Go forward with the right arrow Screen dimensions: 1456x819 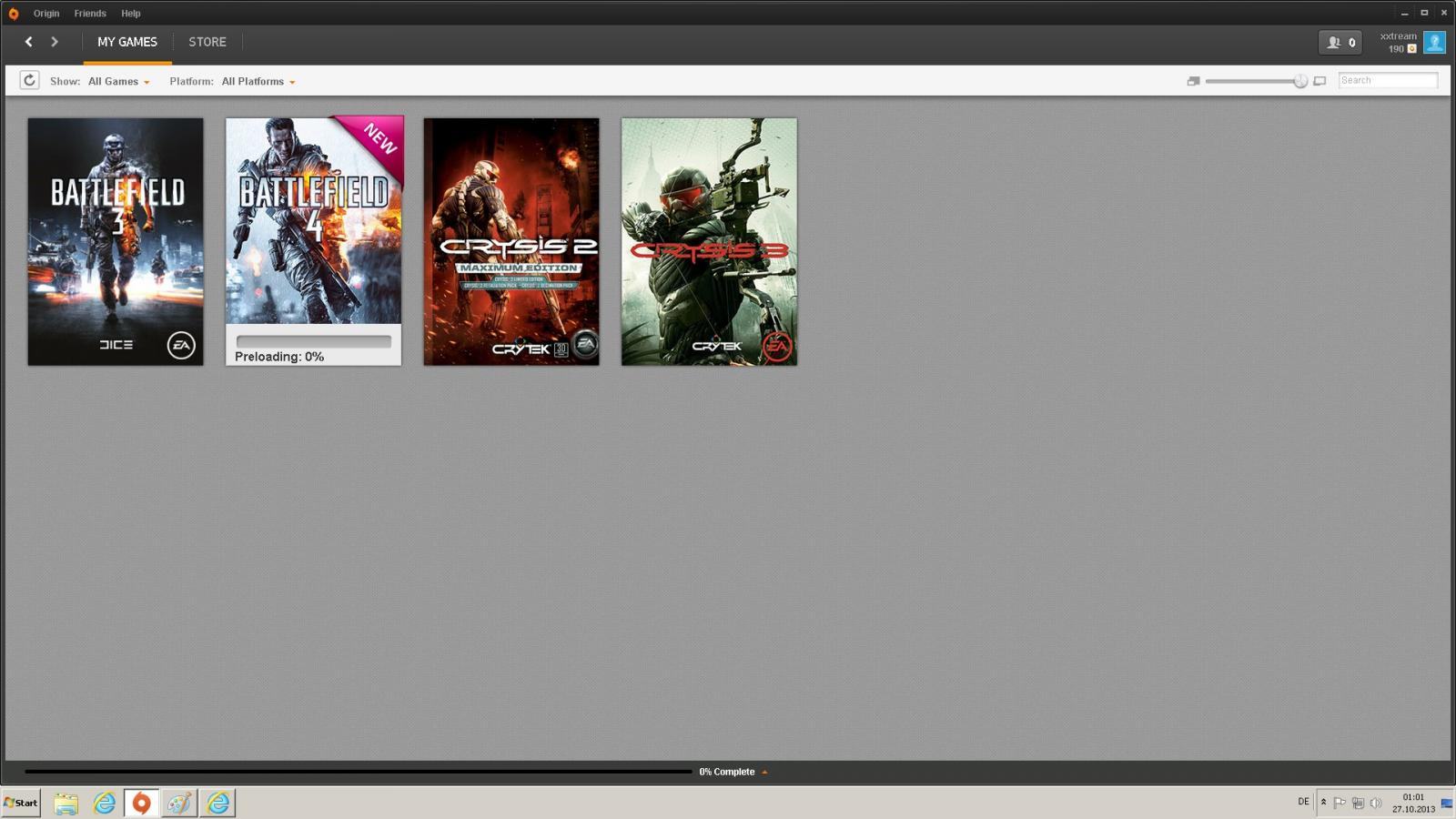click(x=55, y=42)
